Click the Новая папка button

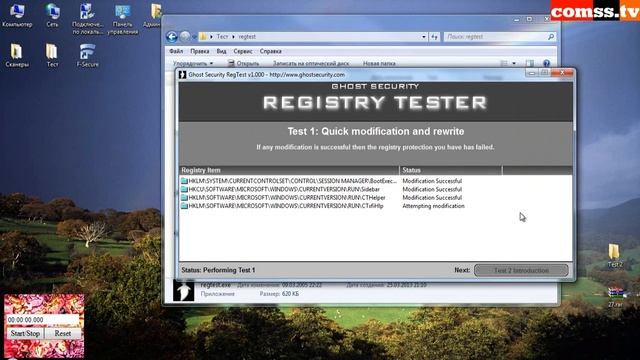click(379, 64)
